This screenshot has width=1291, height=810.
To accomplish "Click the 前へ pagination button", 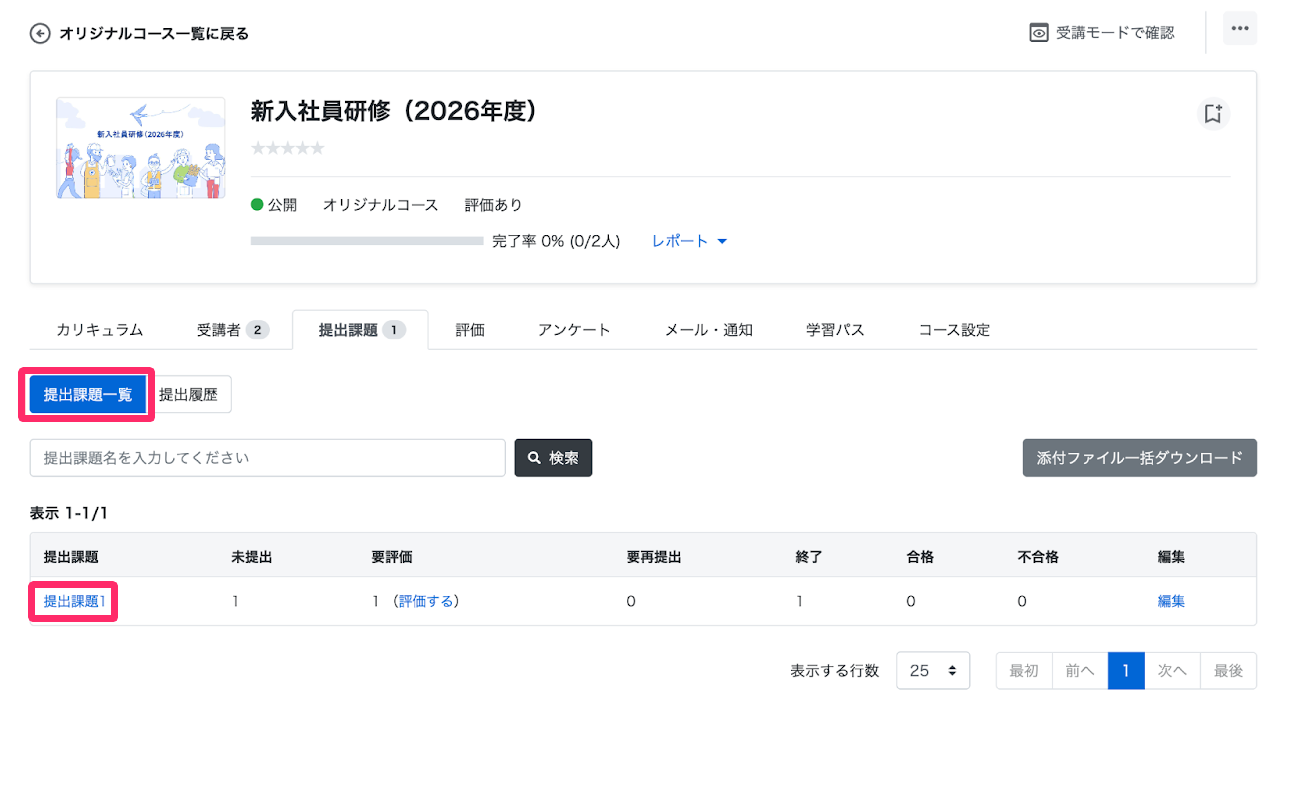I will click(1080, 671).
